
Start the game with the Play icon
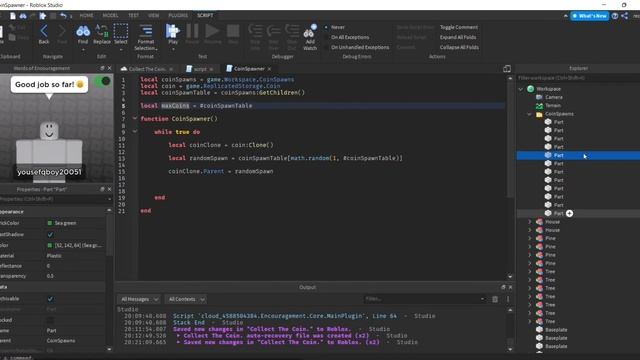click(x=173, y=31)
